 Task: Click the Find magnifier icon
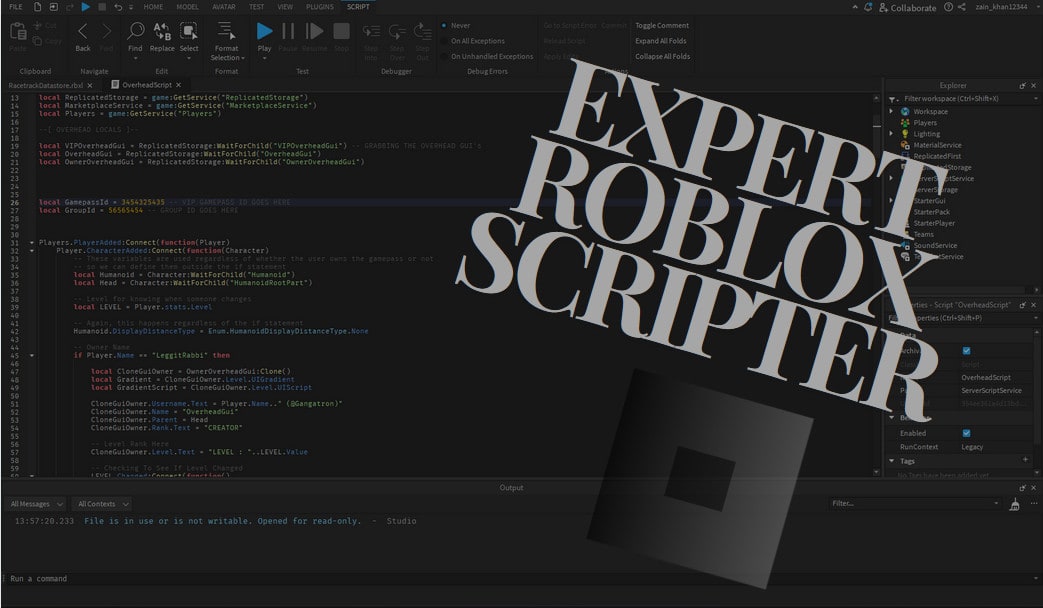point(135,32)
